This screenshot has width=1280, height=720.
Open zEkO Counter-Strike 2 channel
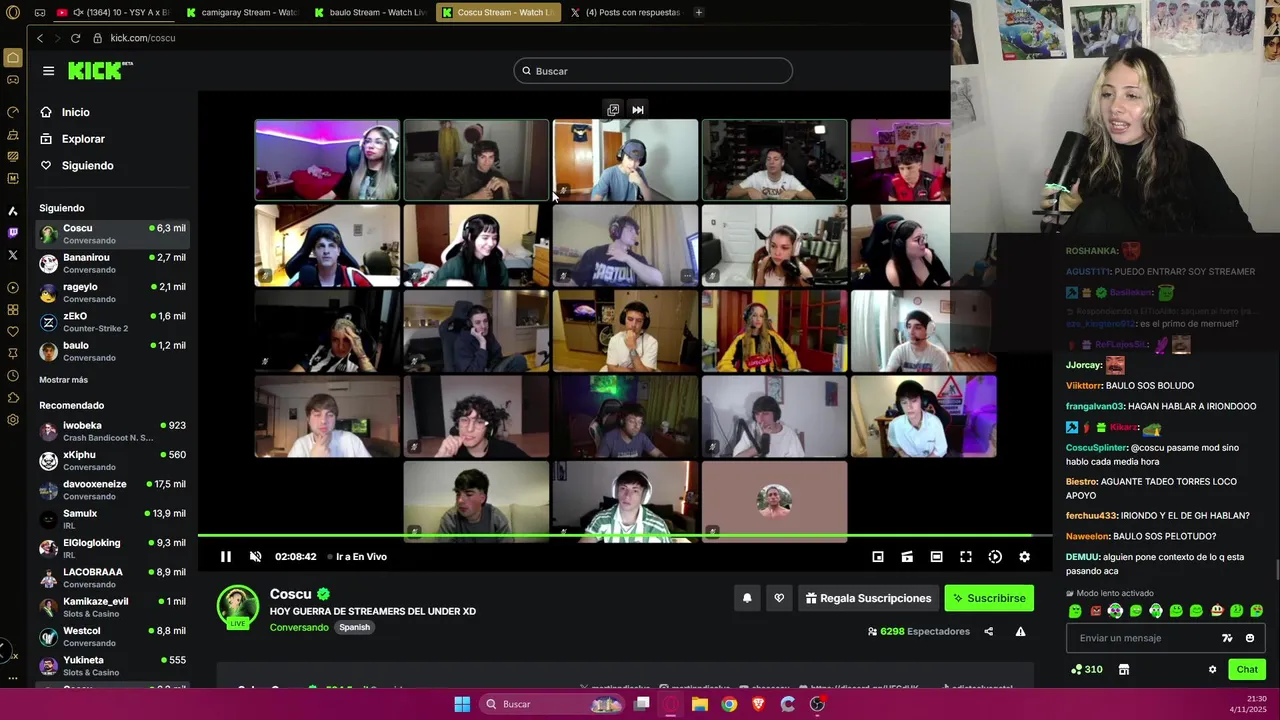coord(112,322)
